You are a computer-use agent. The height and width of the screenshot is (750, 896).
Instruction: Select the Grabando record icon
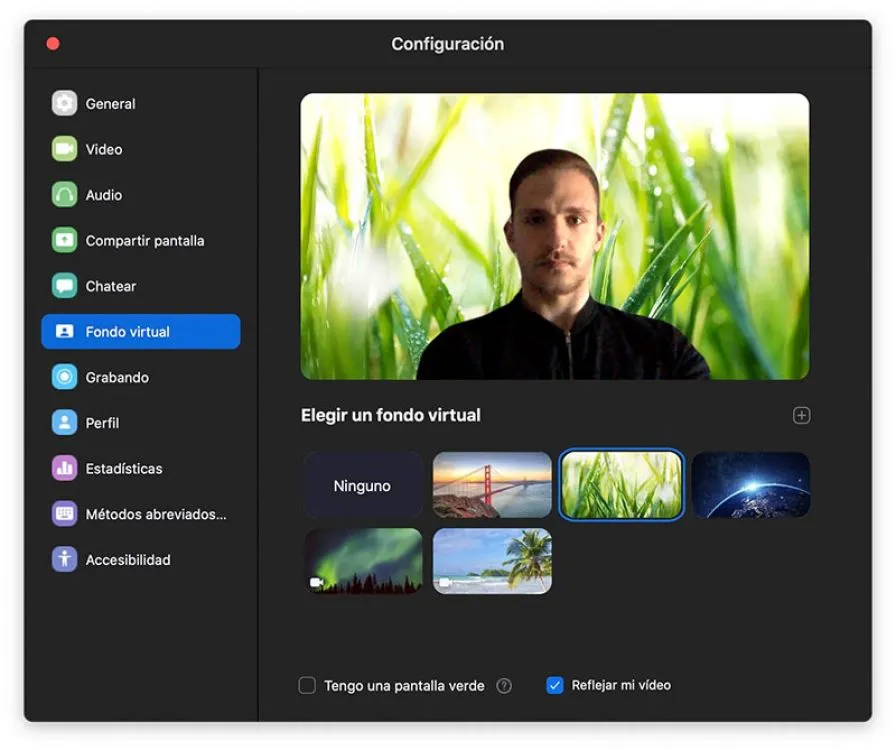[x=65, y=377]
